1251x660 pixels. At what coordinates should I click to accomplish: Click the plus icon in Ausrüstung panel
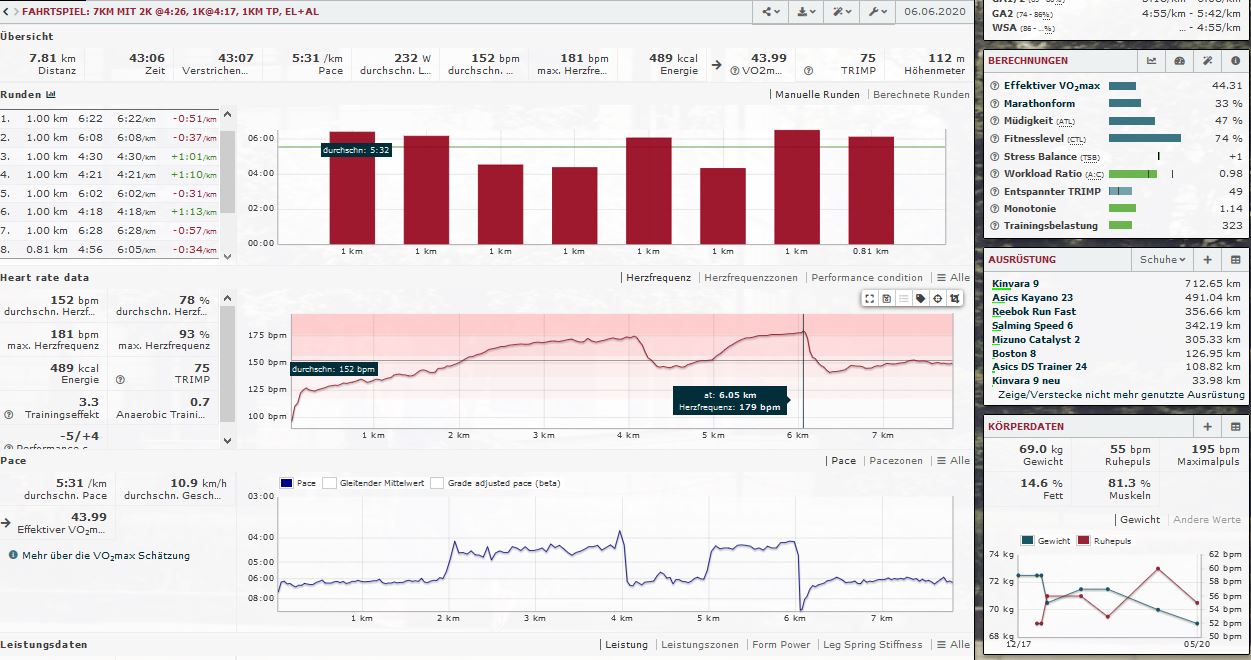[x=1207, y=260]
